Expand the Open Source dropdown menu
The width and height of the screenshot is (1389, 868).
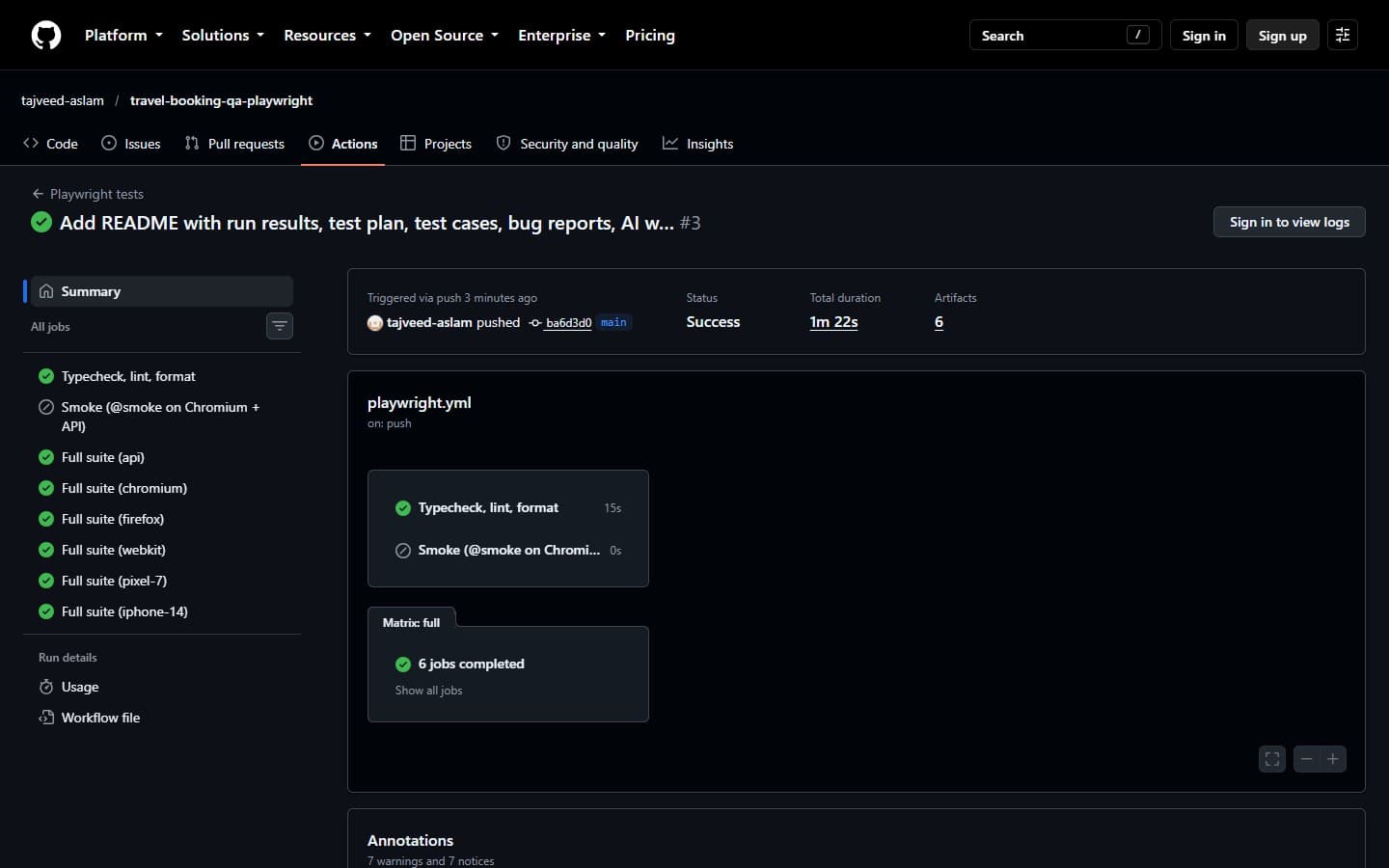(x=445, y=35)
